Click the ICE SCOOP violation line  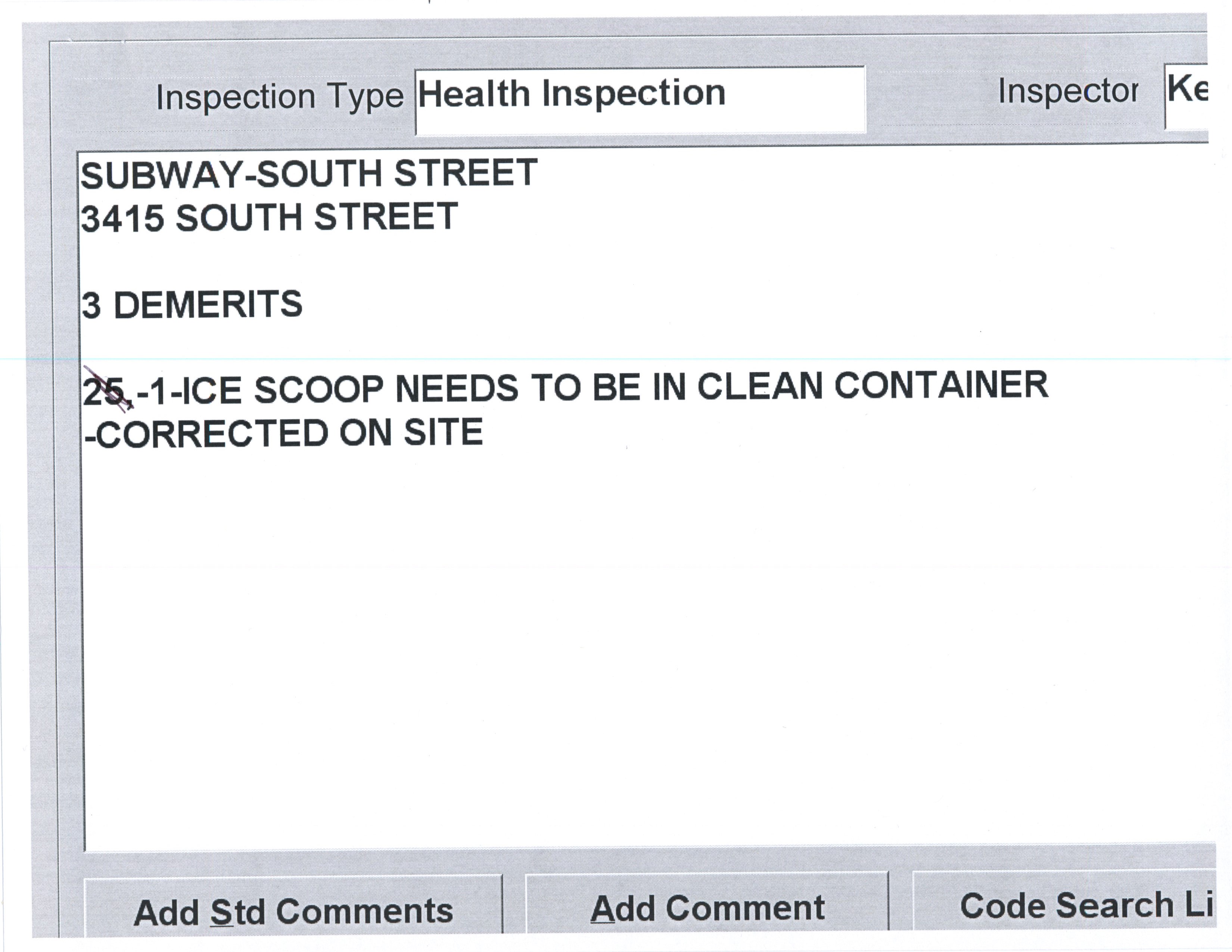tap(564, 388)
